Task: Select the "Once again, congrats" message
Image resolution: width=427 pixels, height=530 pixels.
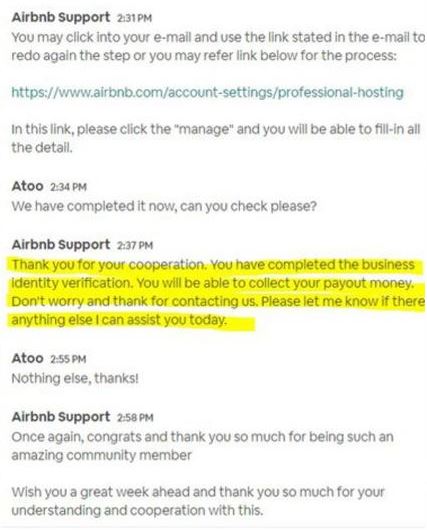Action: [x=203, y=446]
